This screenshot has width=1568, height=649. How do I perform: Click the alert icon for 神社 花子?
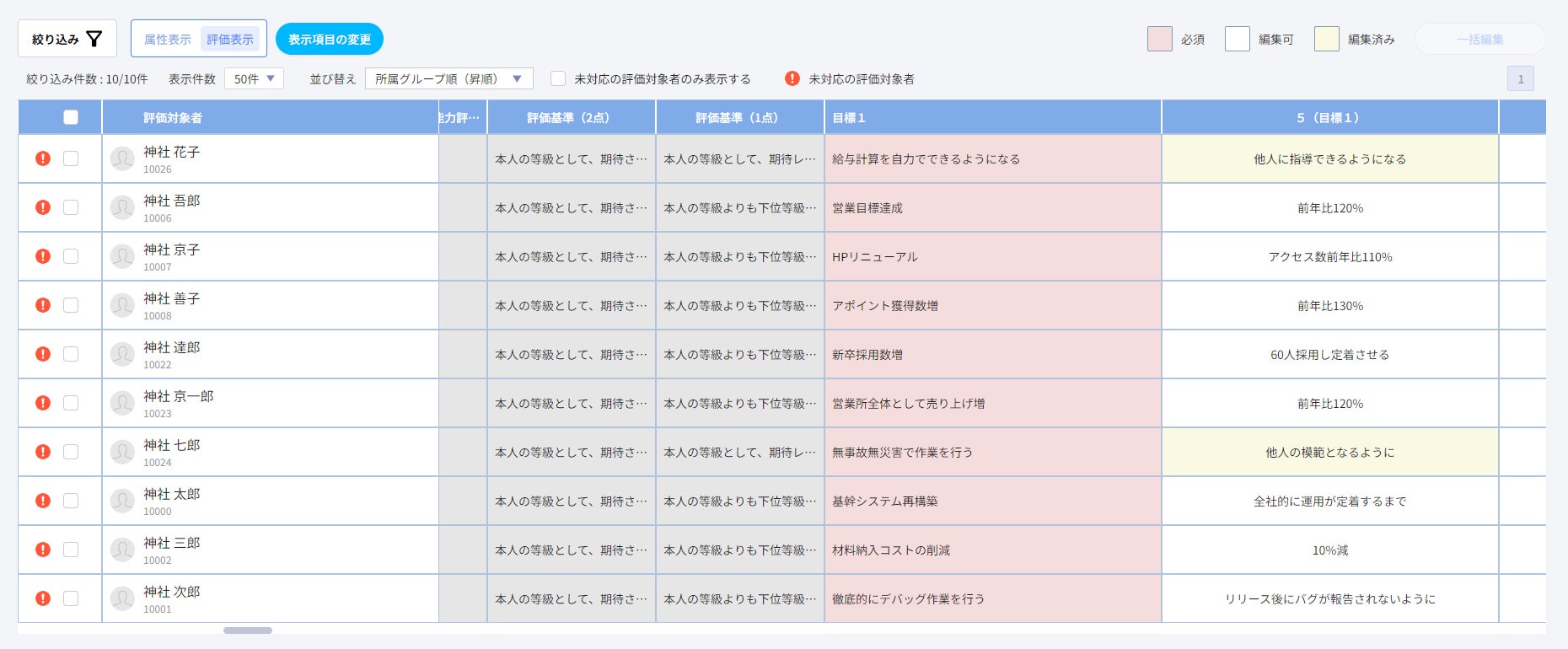click(x=43, y=158)
